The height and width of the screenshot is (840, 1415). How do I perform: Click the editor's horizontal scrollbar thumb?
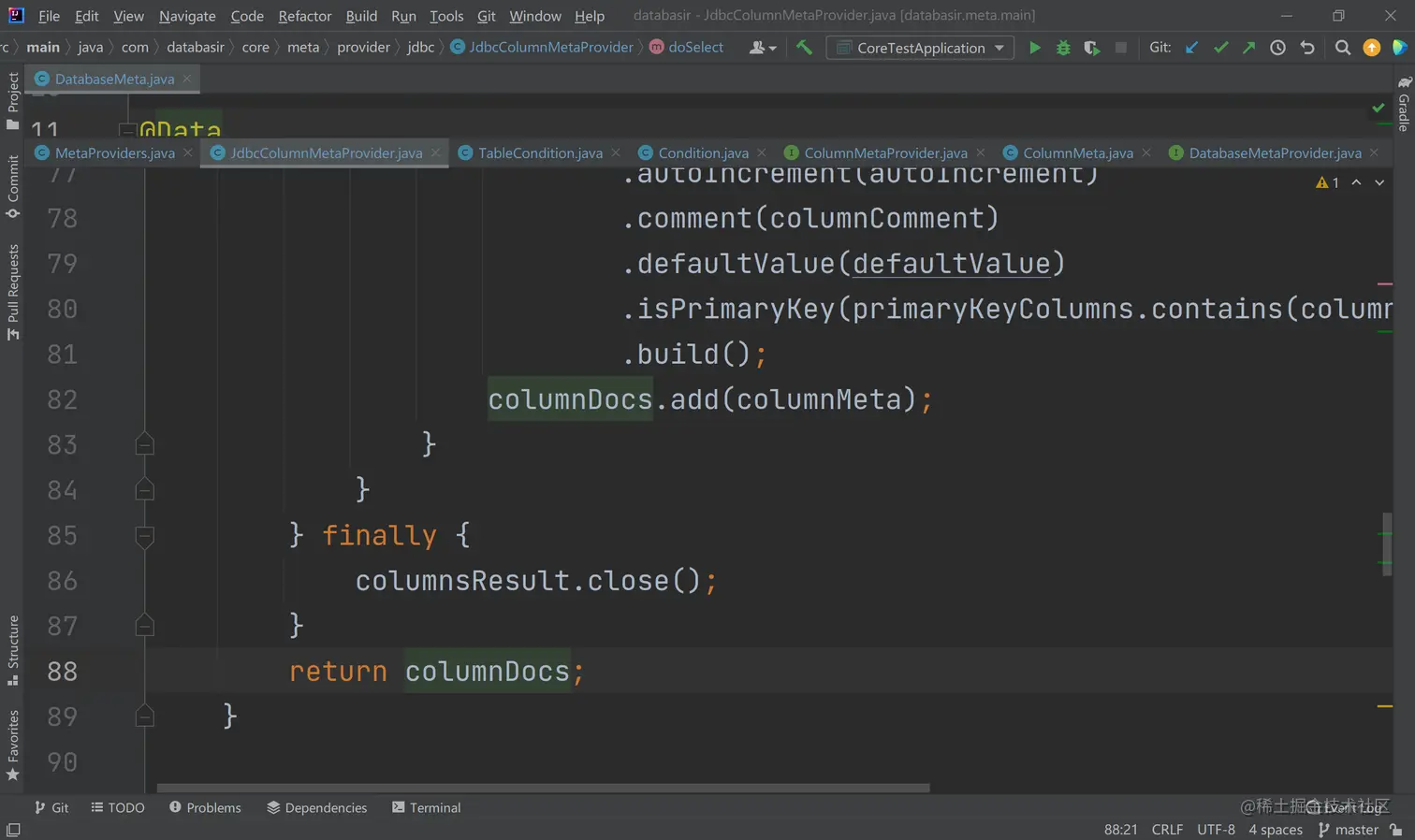(x=544, y=788)
